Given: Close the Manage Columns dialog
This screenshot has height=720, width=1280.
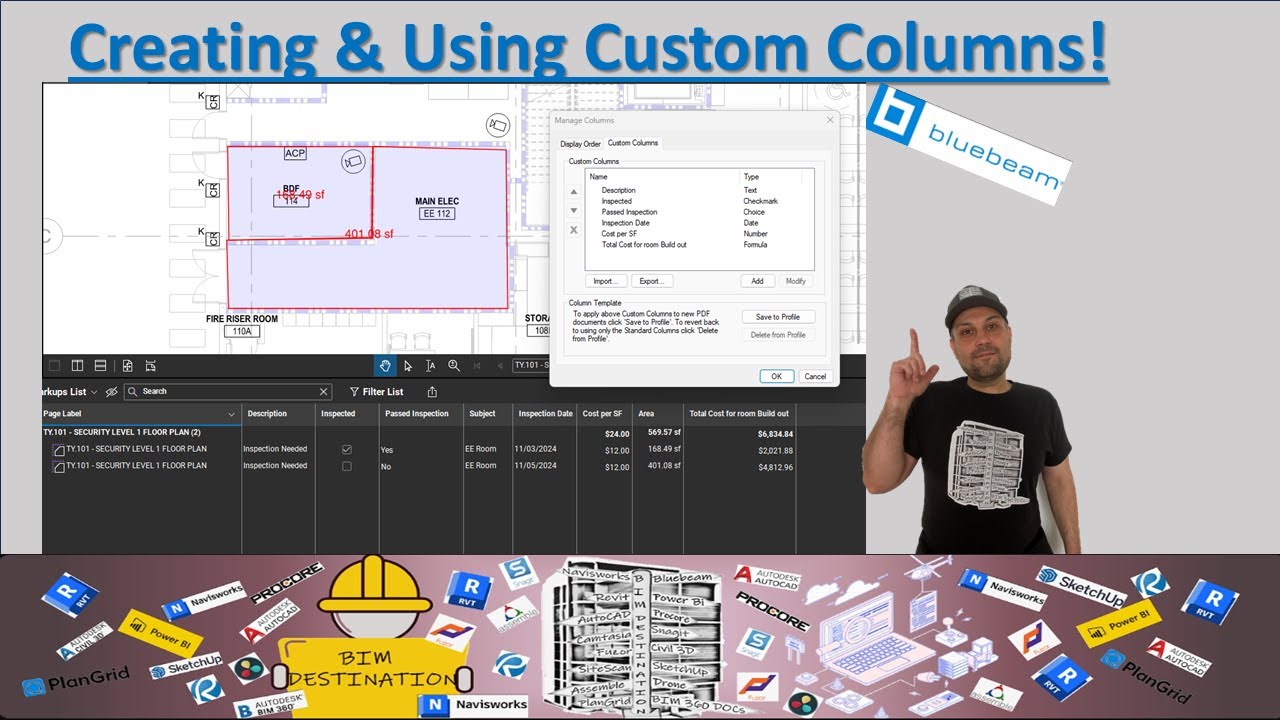Looking at the screenshot, I should coord(829,120).
